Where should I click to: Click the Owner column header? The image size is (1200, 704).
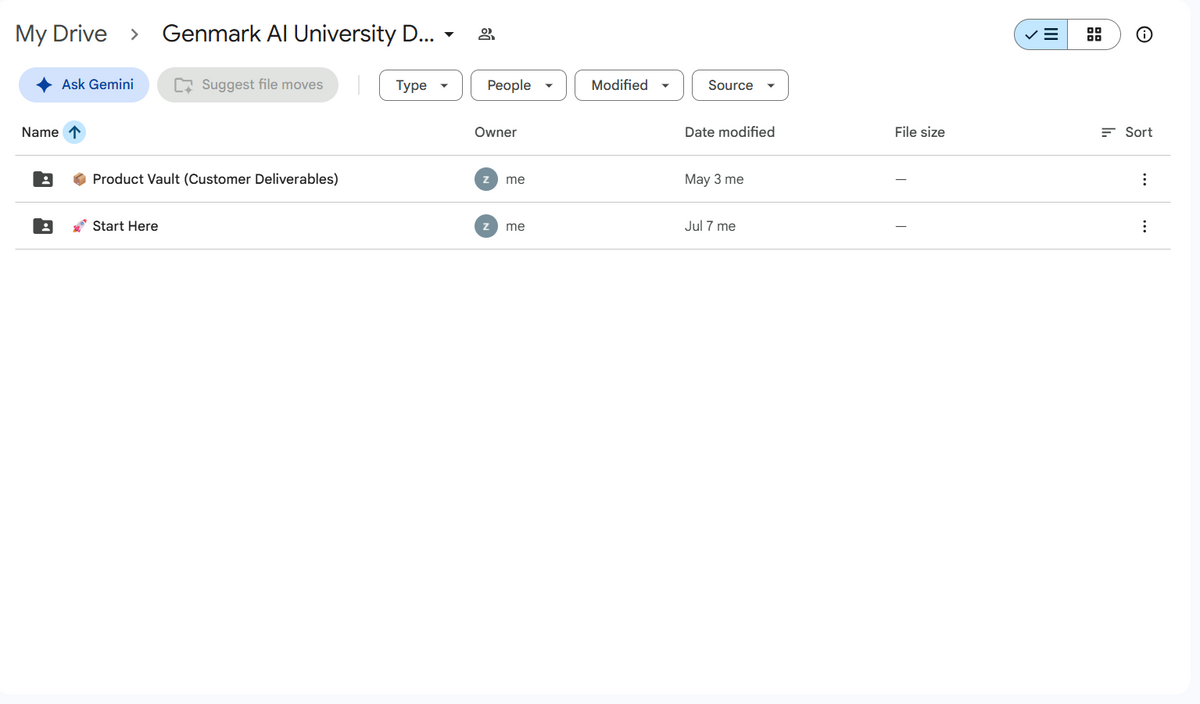click(x=496, y=132)
